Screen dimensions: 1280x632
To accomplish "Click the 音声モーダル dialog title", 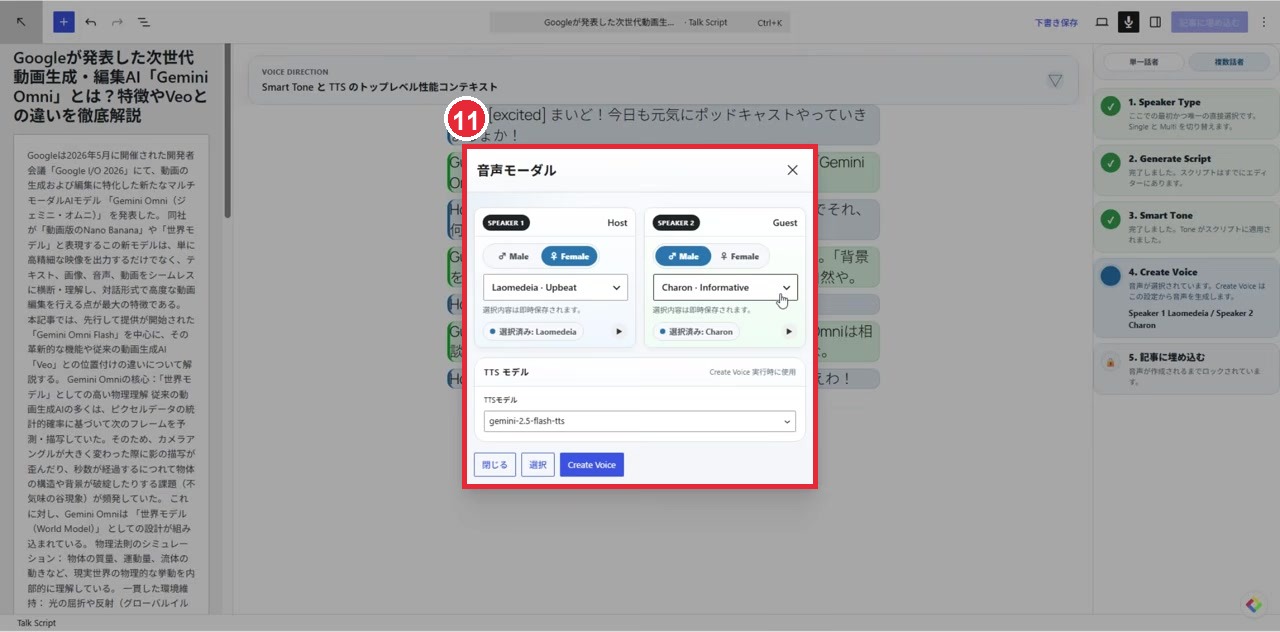I will (x=517, y=170).
